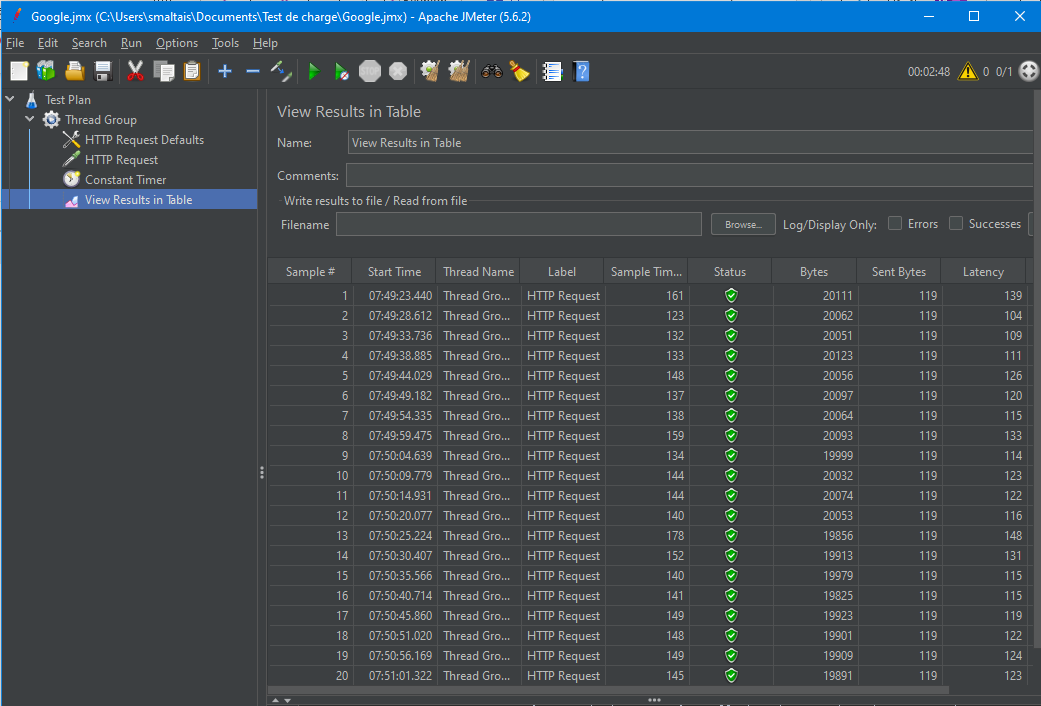Open the Options menu

[x=176, y=43]
